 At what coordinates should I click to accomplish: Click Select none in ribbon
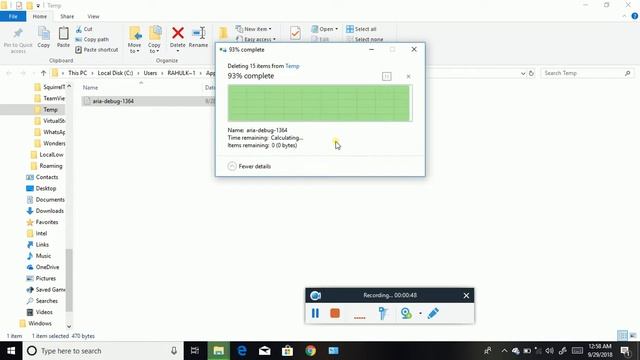364,39
